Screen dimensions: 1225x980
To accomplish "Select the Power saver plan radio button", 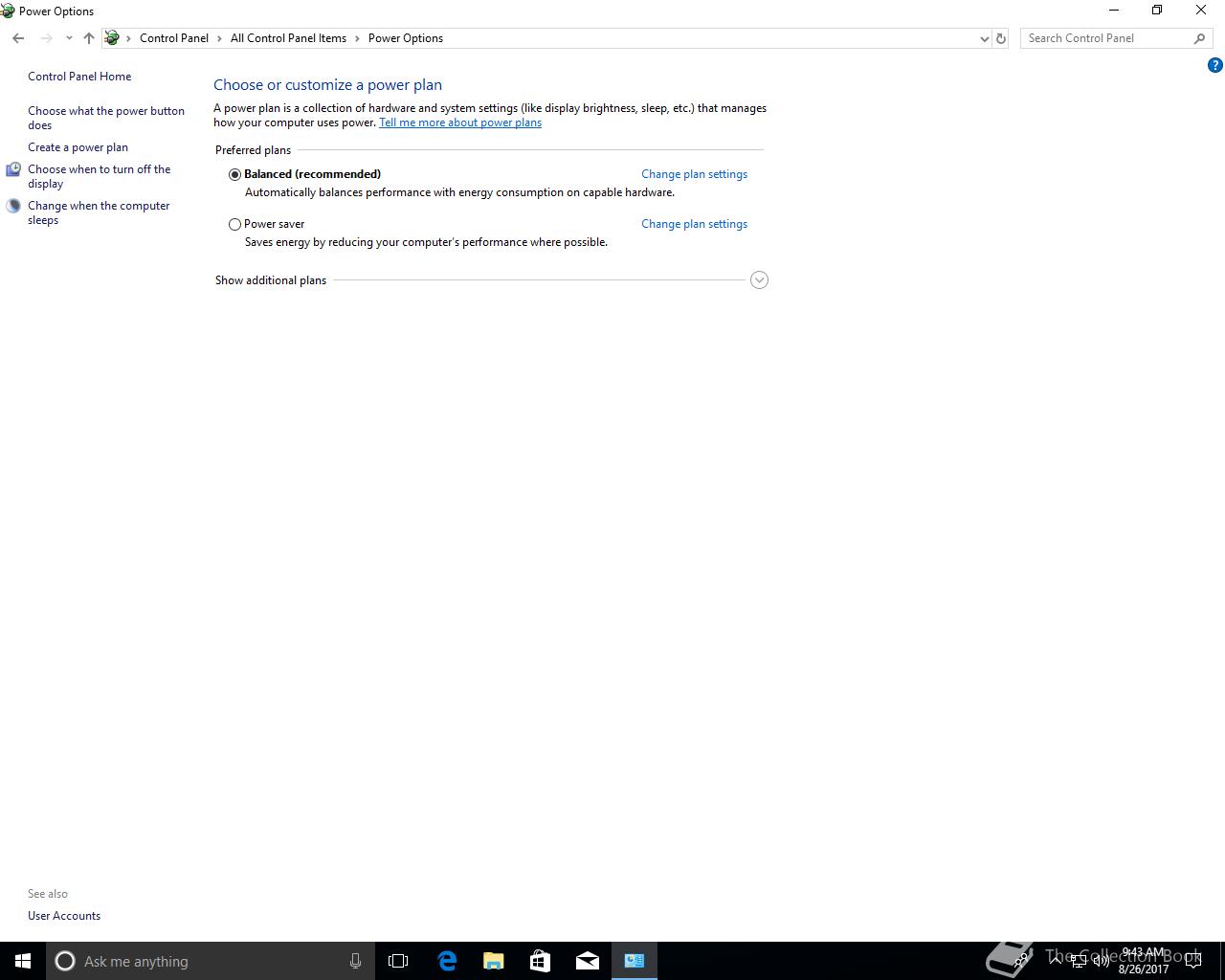I will [x=234, y=224].
